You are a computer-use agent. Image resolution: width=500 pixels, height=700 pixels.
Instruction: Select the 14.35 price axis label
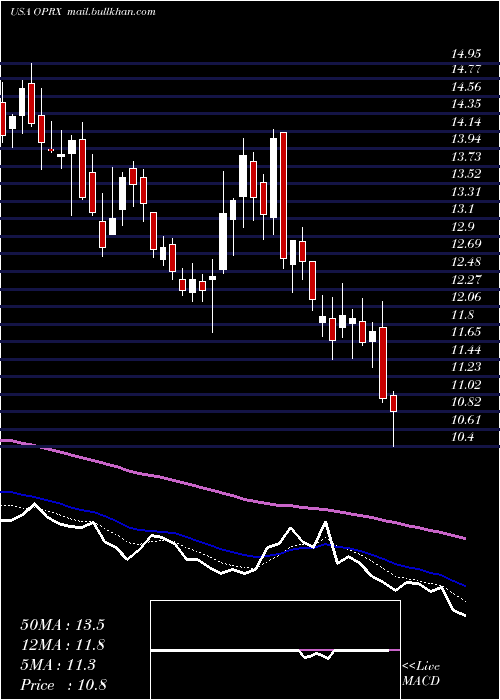click(466, 104)
